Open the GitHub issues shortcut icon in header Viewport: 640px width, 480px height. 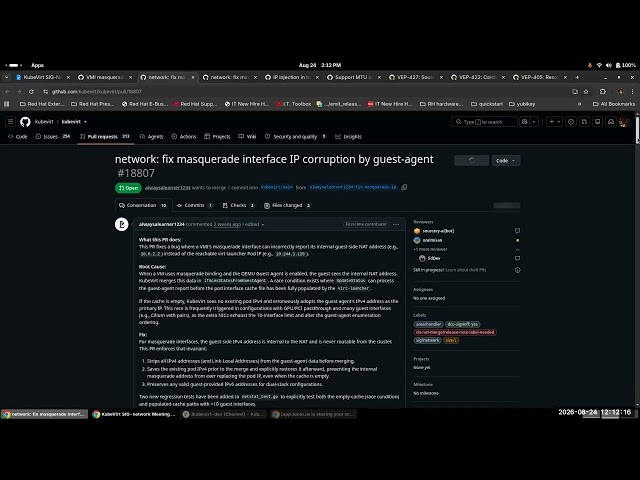click(571, 122)
